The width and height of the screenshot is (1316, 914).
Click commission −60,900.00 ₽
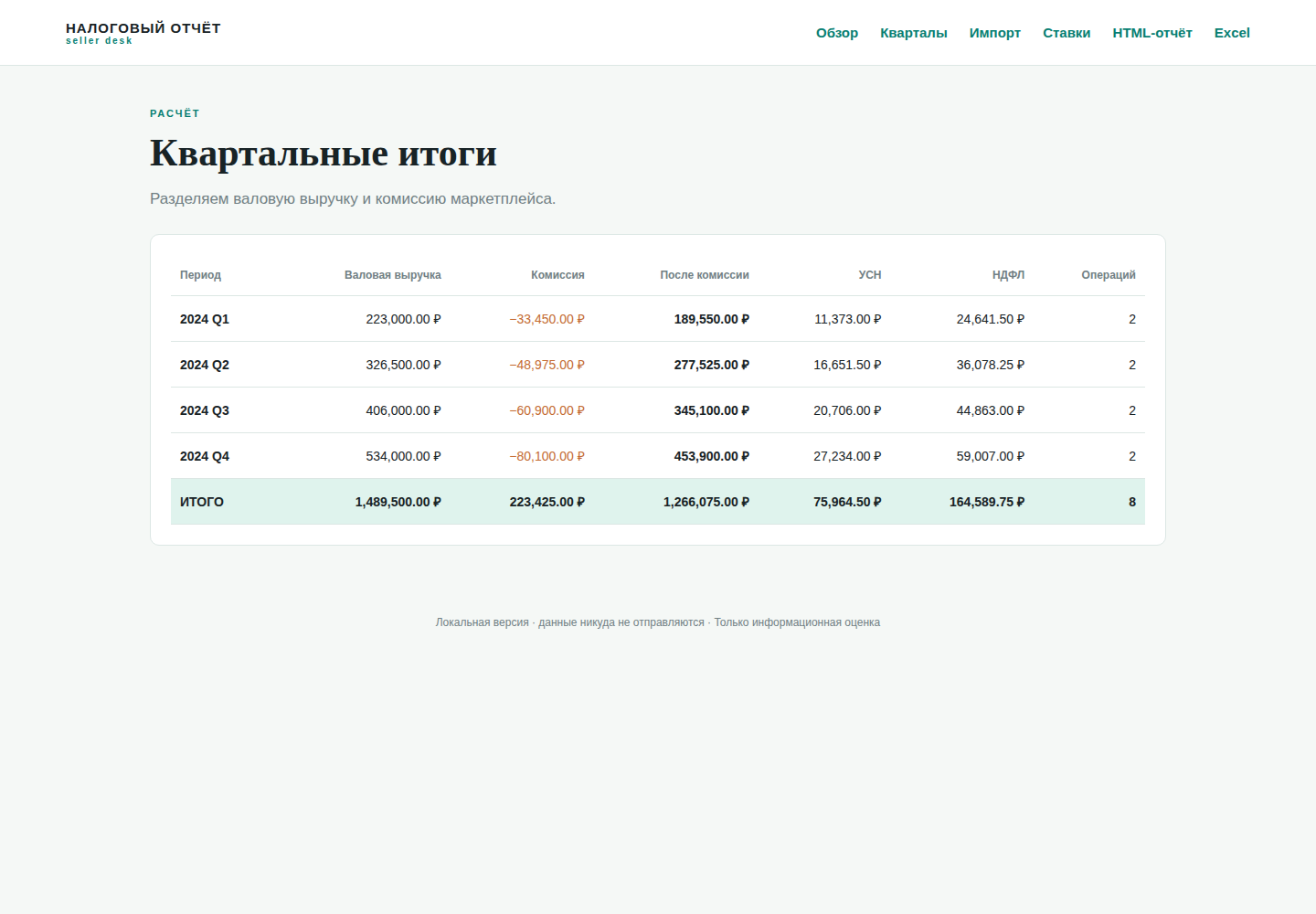[547, 410]
